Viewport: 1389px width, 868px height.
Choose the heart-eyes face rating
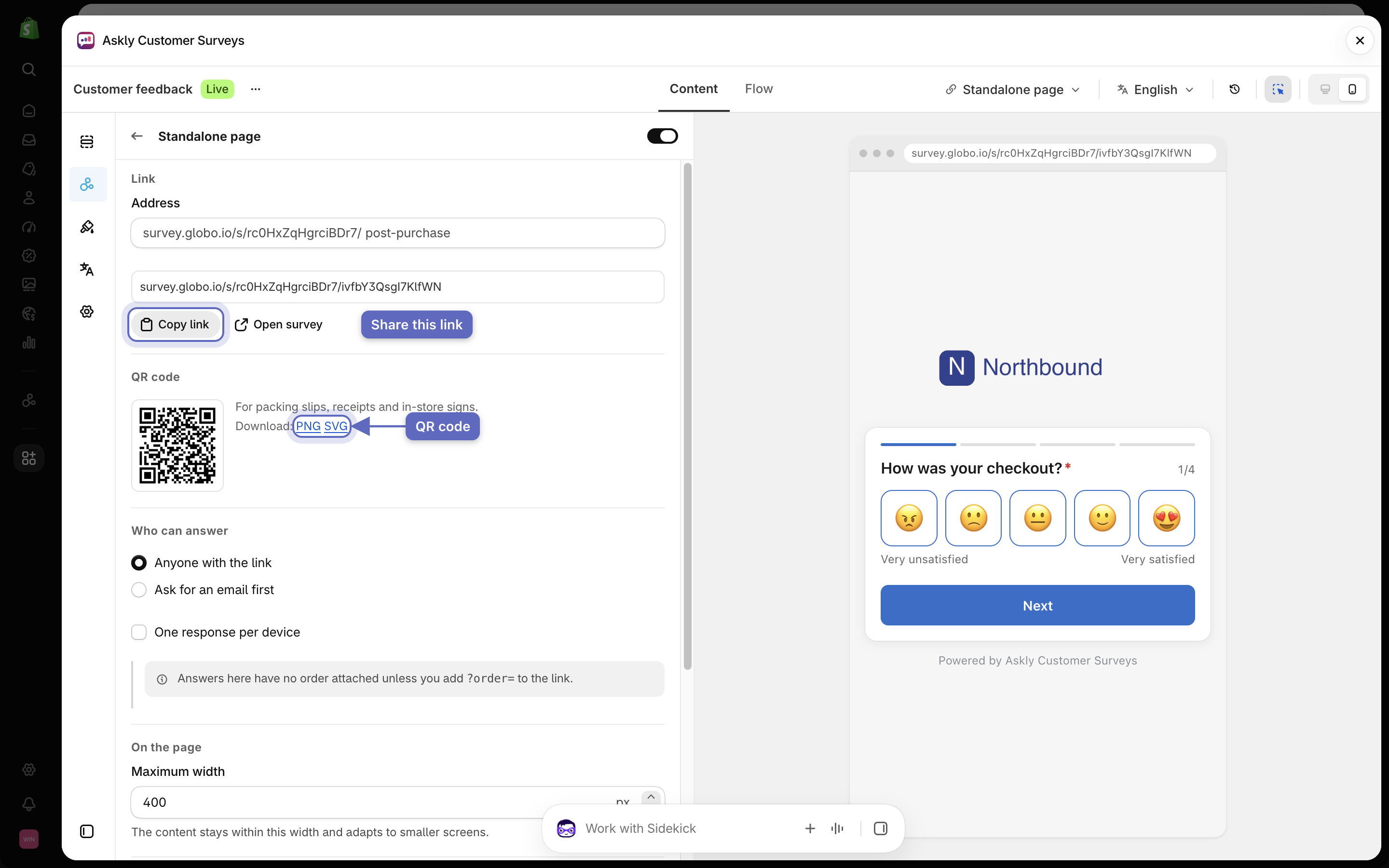click(x=1166, y=518)
